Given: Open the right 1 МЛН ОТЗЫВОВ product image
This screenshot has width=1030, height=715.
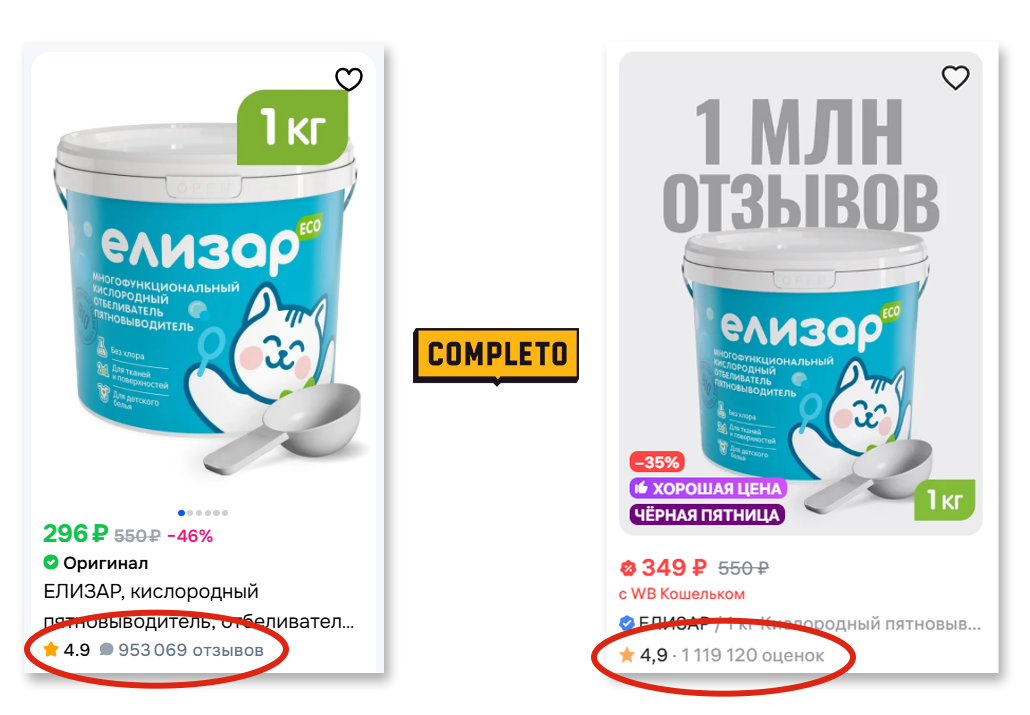Looking at the screenshot, I should 801,293.
